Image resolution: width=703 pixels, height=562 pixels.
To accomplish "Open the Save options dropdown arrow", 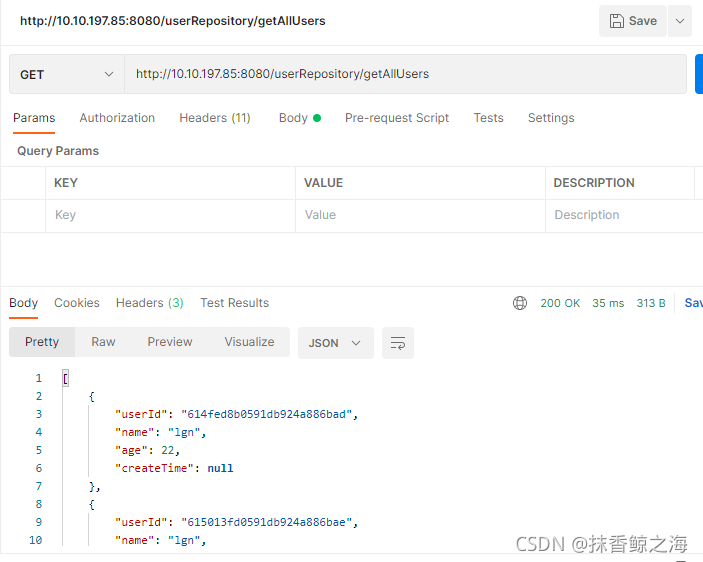I will 680,21.
